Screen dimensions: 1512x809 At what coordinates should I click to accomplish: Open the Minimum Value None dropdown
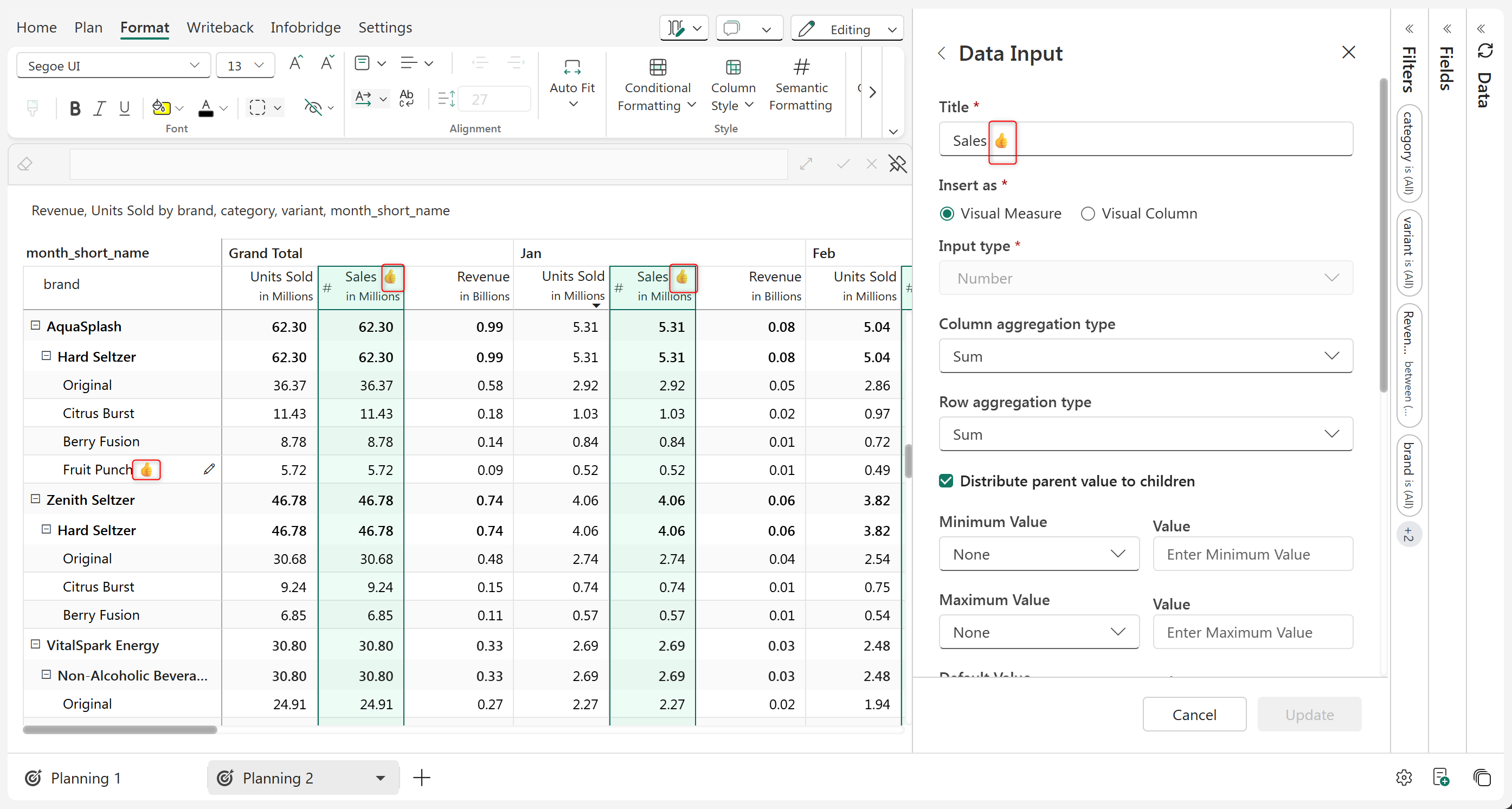point(1038,554)
